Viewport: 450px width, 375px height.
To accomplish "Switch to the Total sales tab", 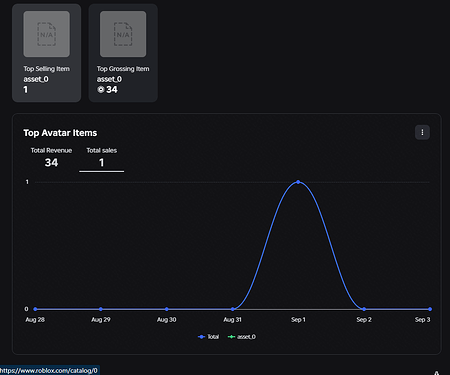I will (102, 157).
